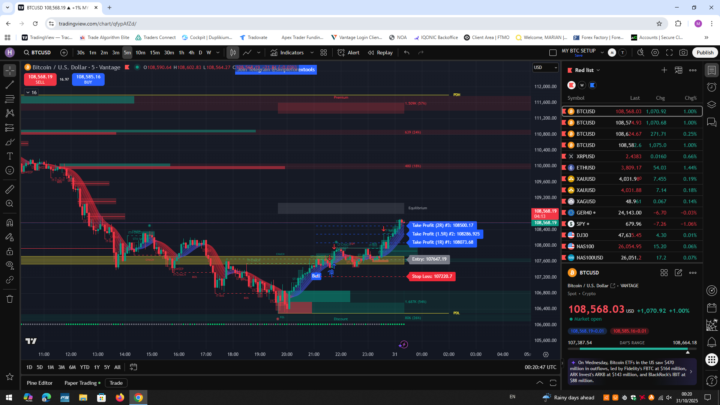
Task: Expand the timeframe dropdown arrow
Action: [218, 53]
